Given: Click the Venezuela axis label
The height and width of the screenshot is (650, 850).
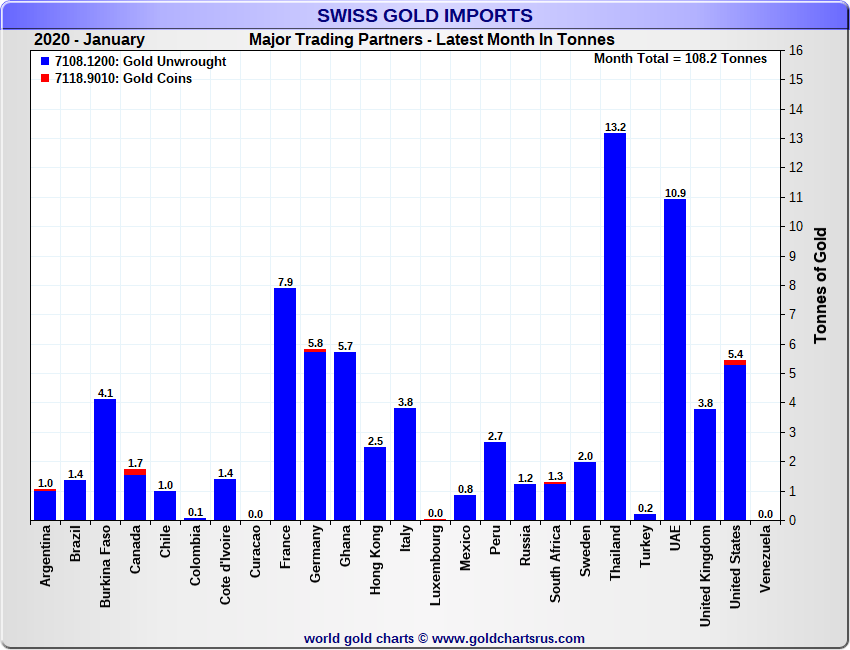Looking at the screenshot, I should [766, 558].
